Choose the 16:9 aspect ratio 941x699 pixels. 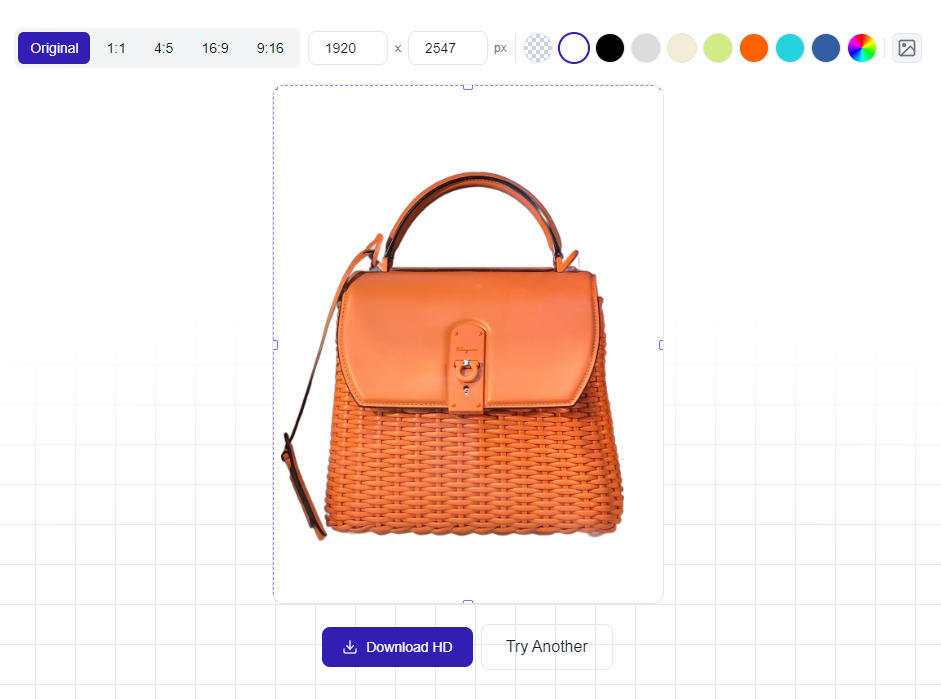(x=215, y=48)
